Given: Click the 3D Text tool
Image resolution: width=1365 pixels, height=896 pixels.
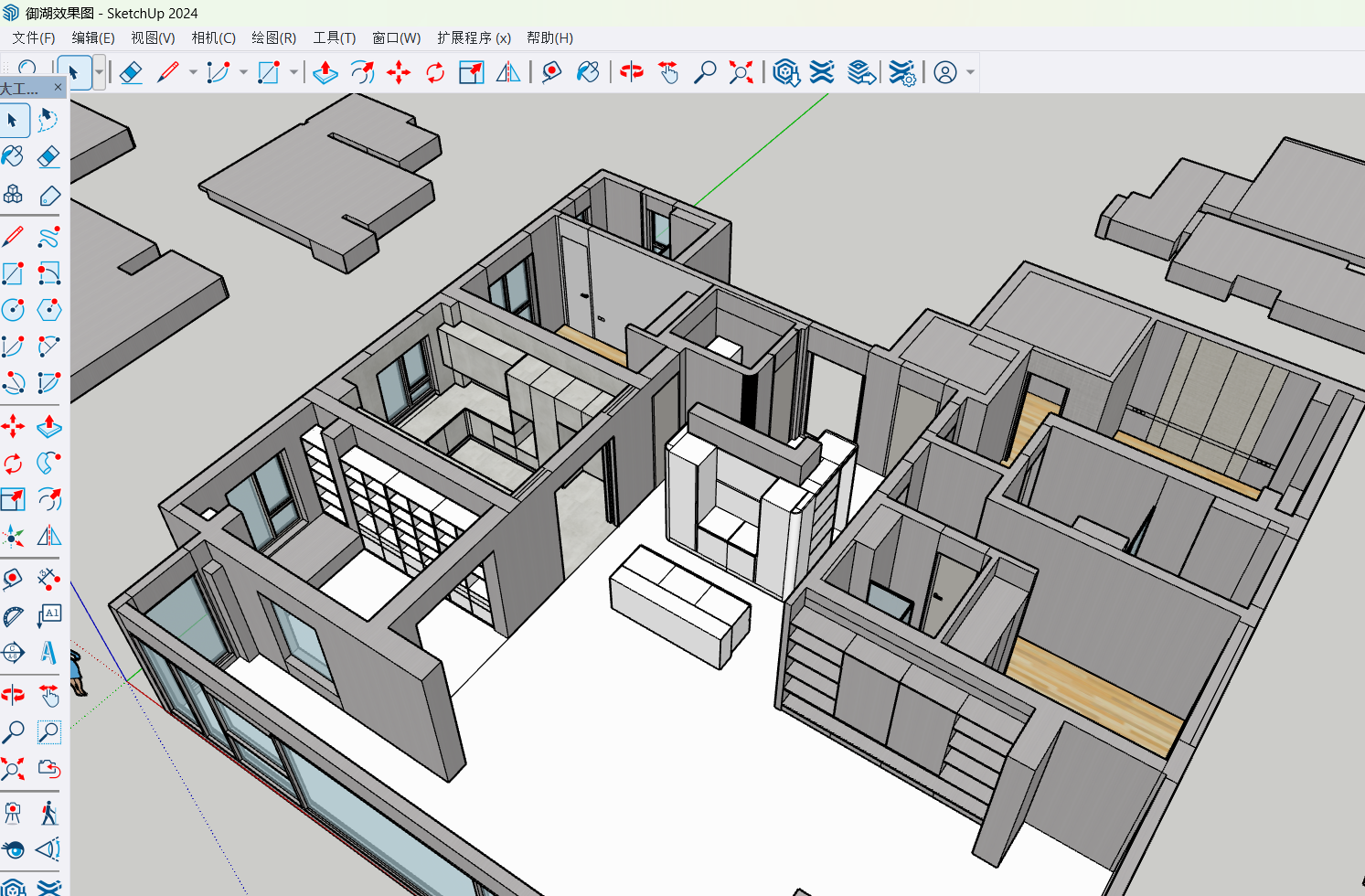Looking at the screenshot, I should (48, 652).
